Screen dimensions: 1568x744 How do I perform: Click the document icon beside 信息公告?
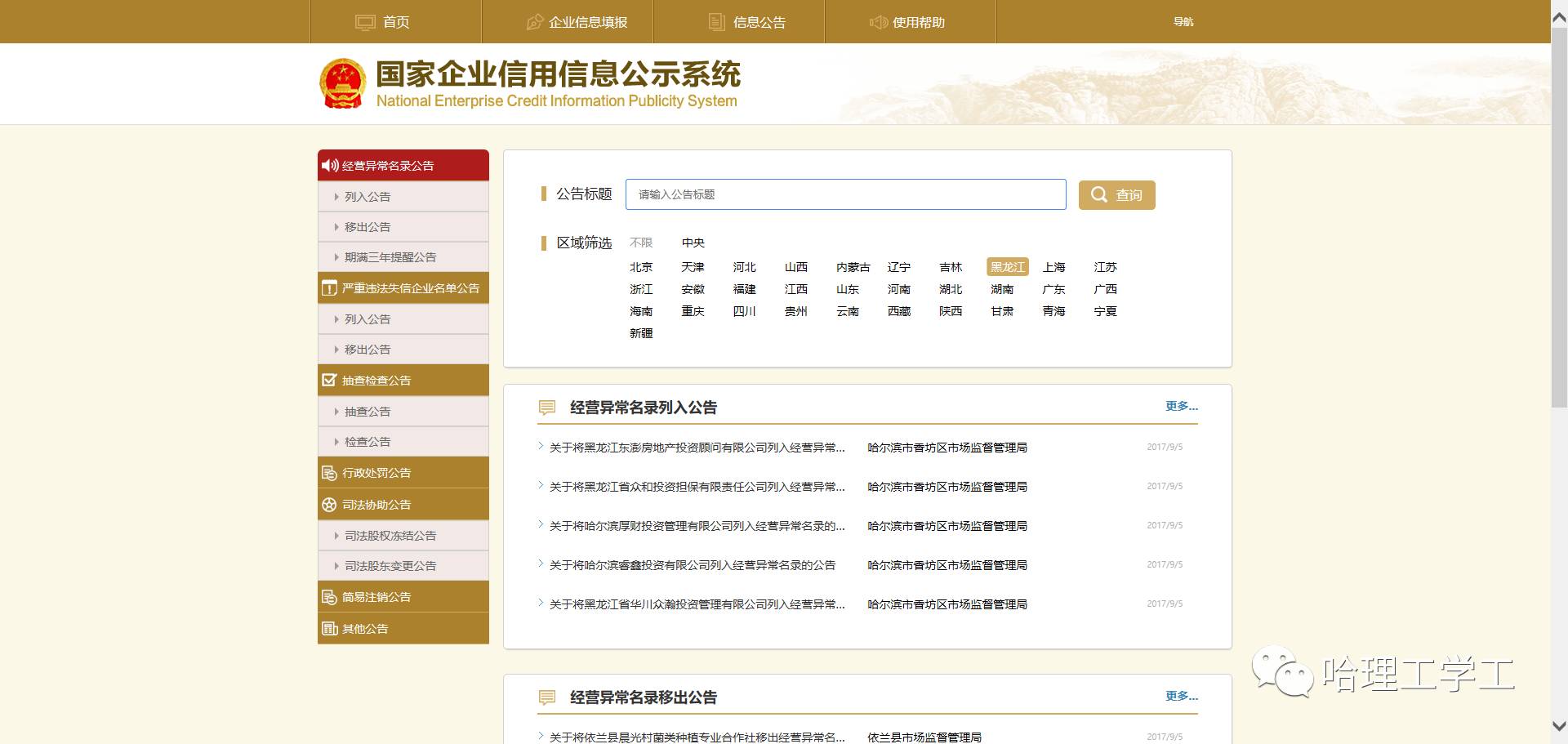click(x=716, y=22)
